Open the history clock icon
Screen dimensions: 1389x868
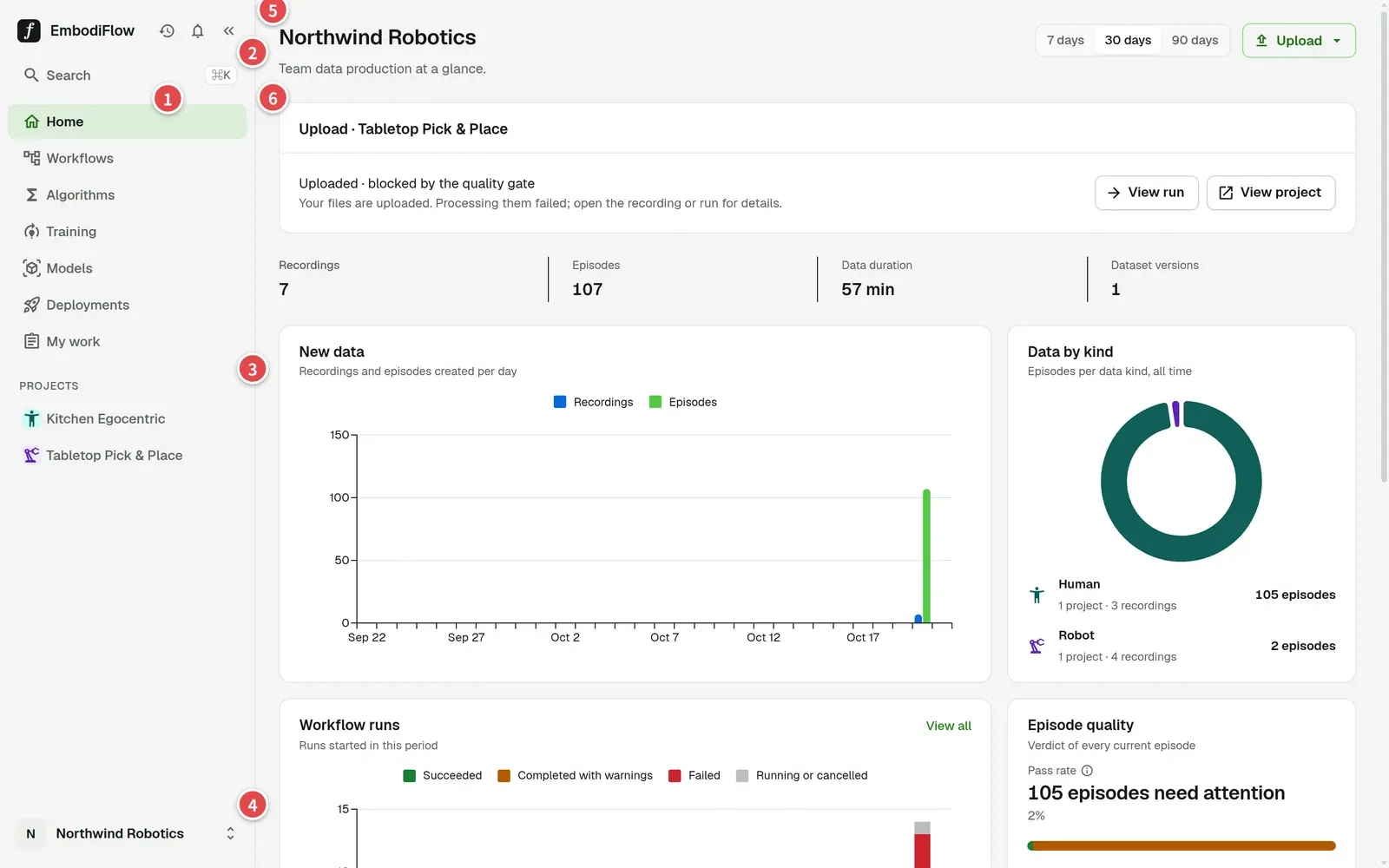[x=167, y=31]
